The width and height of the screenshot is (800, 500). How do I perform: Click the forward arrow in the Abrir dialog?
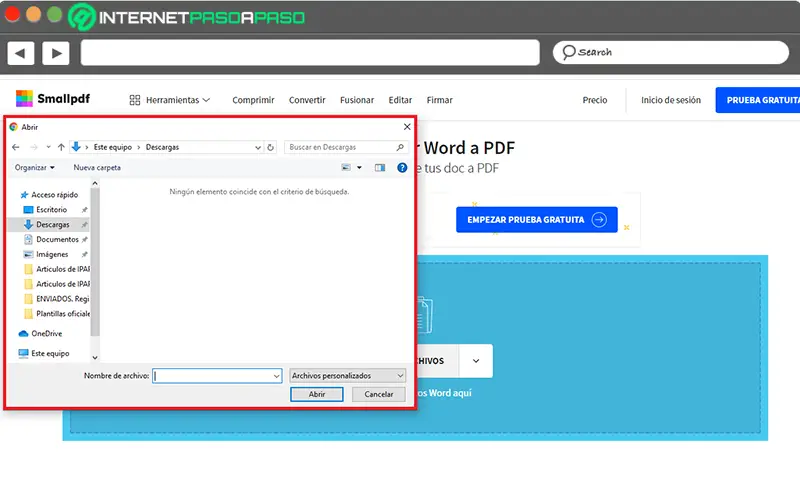point(34,147)
